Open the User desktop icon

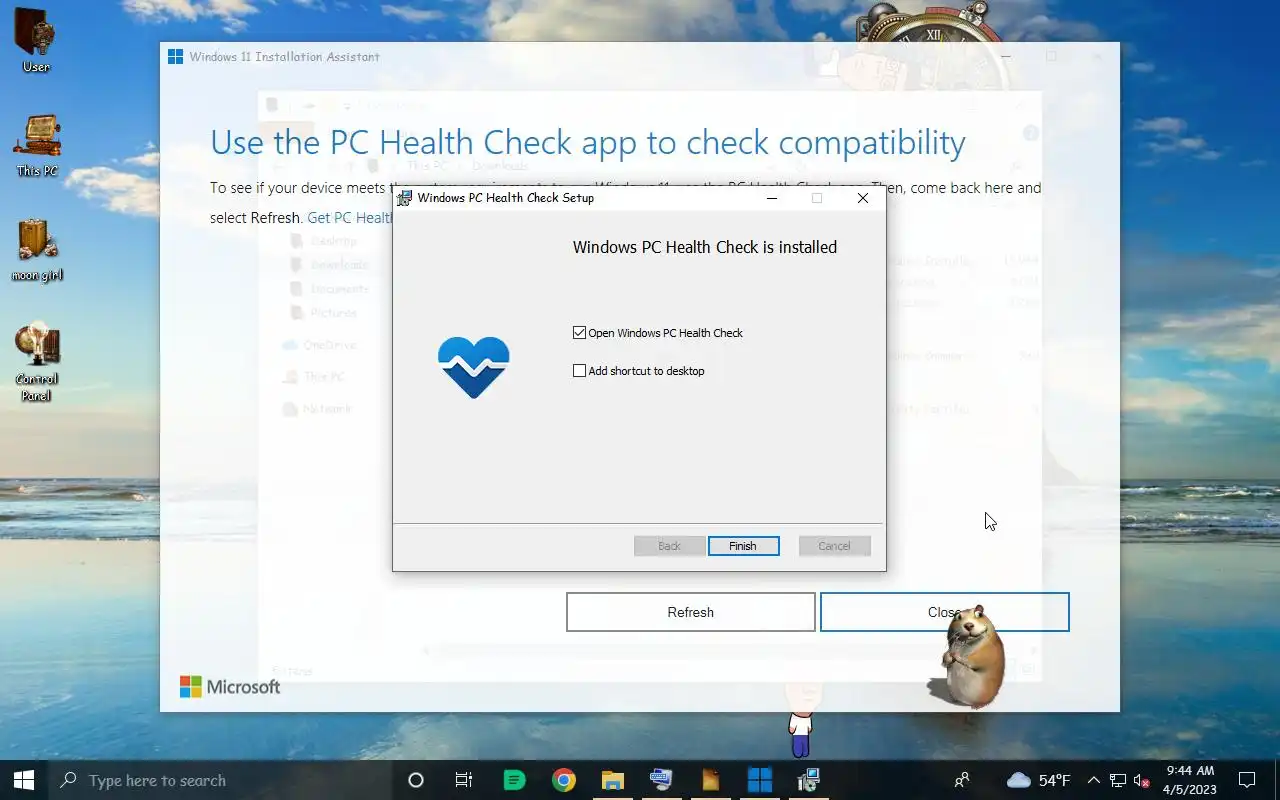[37, 40]
